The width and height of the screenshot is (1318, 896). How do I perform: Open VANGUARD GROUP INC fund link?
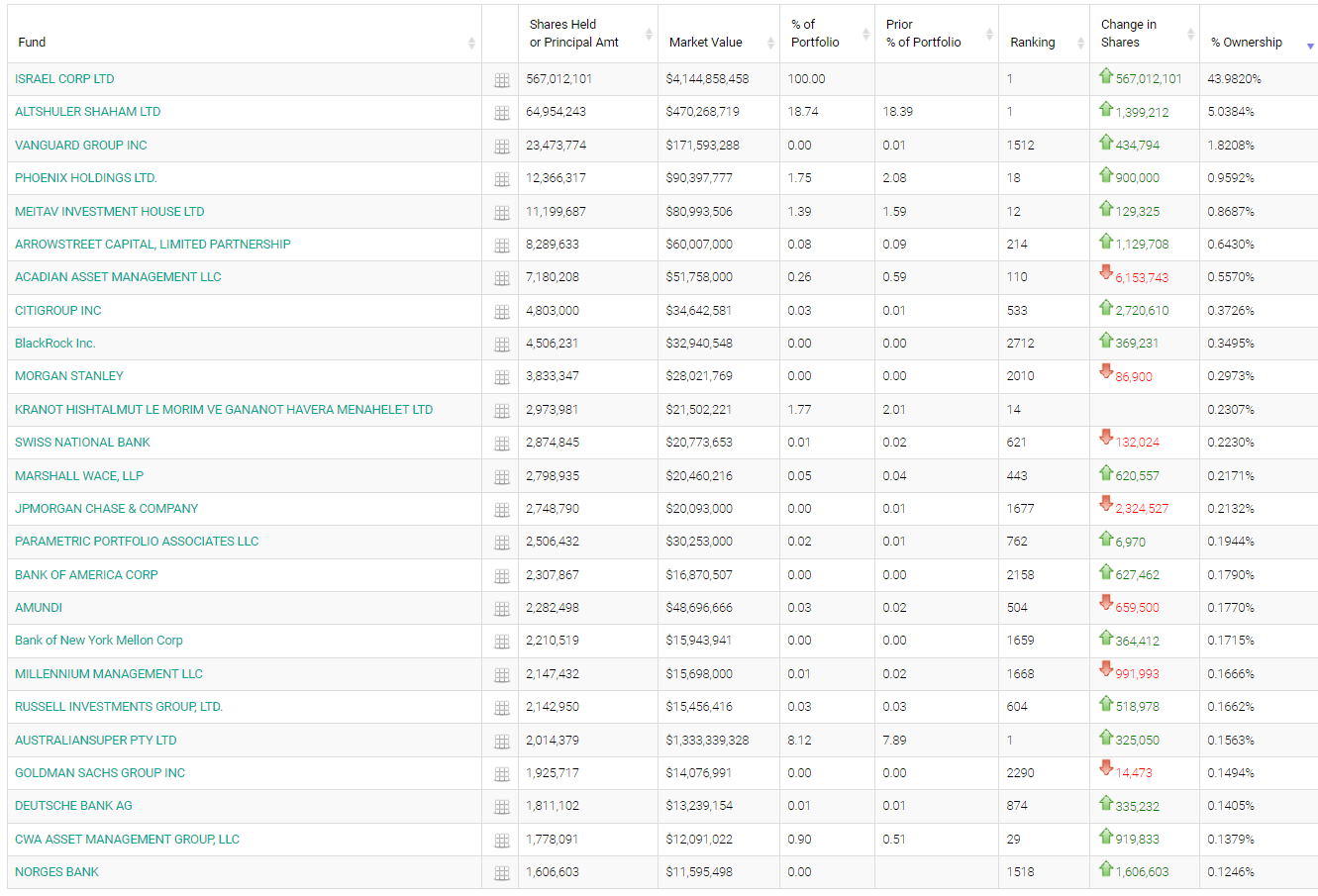(x=81, y=146)
